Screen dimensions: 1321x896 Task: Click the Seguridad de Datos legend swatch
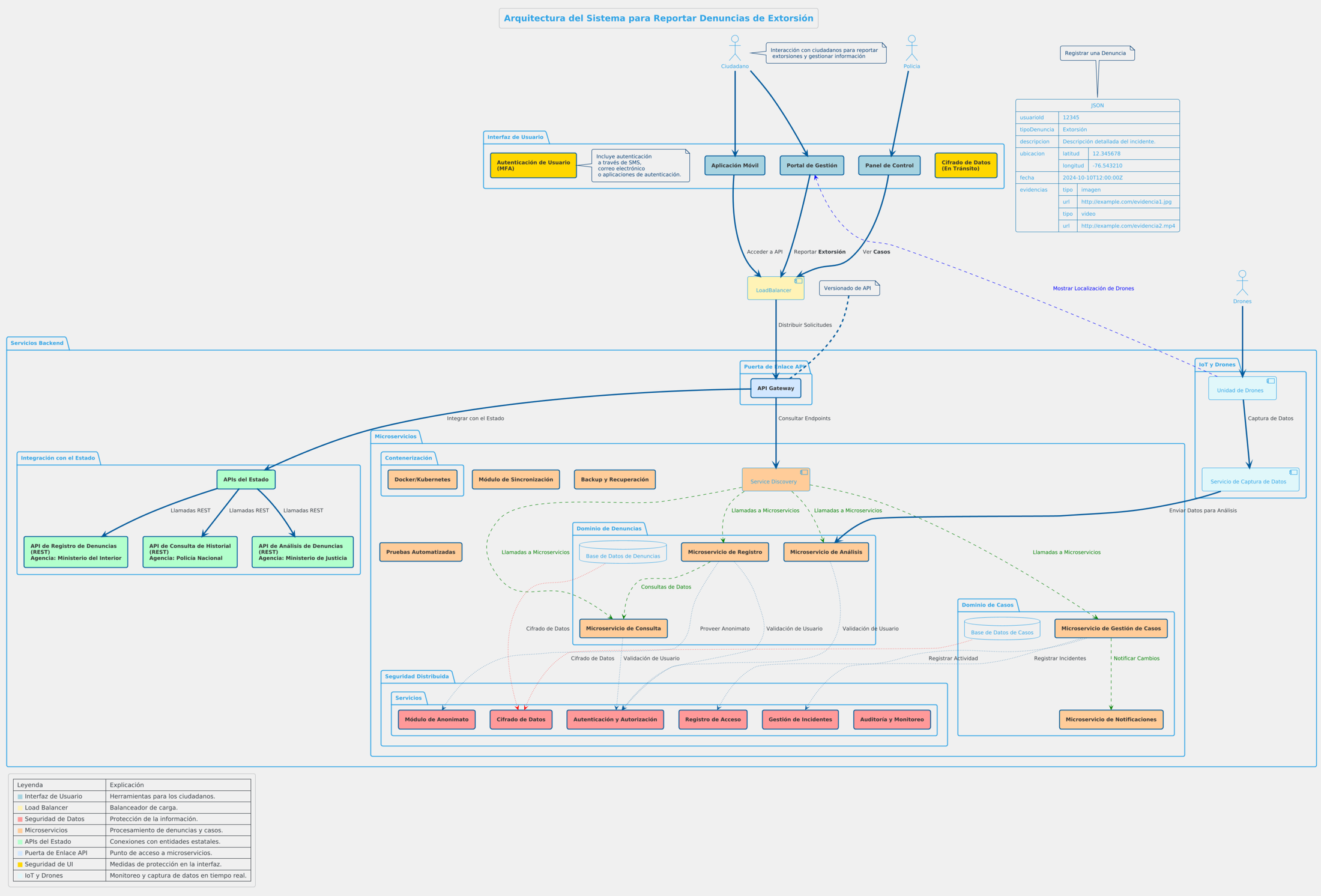(x=20, y=819)
